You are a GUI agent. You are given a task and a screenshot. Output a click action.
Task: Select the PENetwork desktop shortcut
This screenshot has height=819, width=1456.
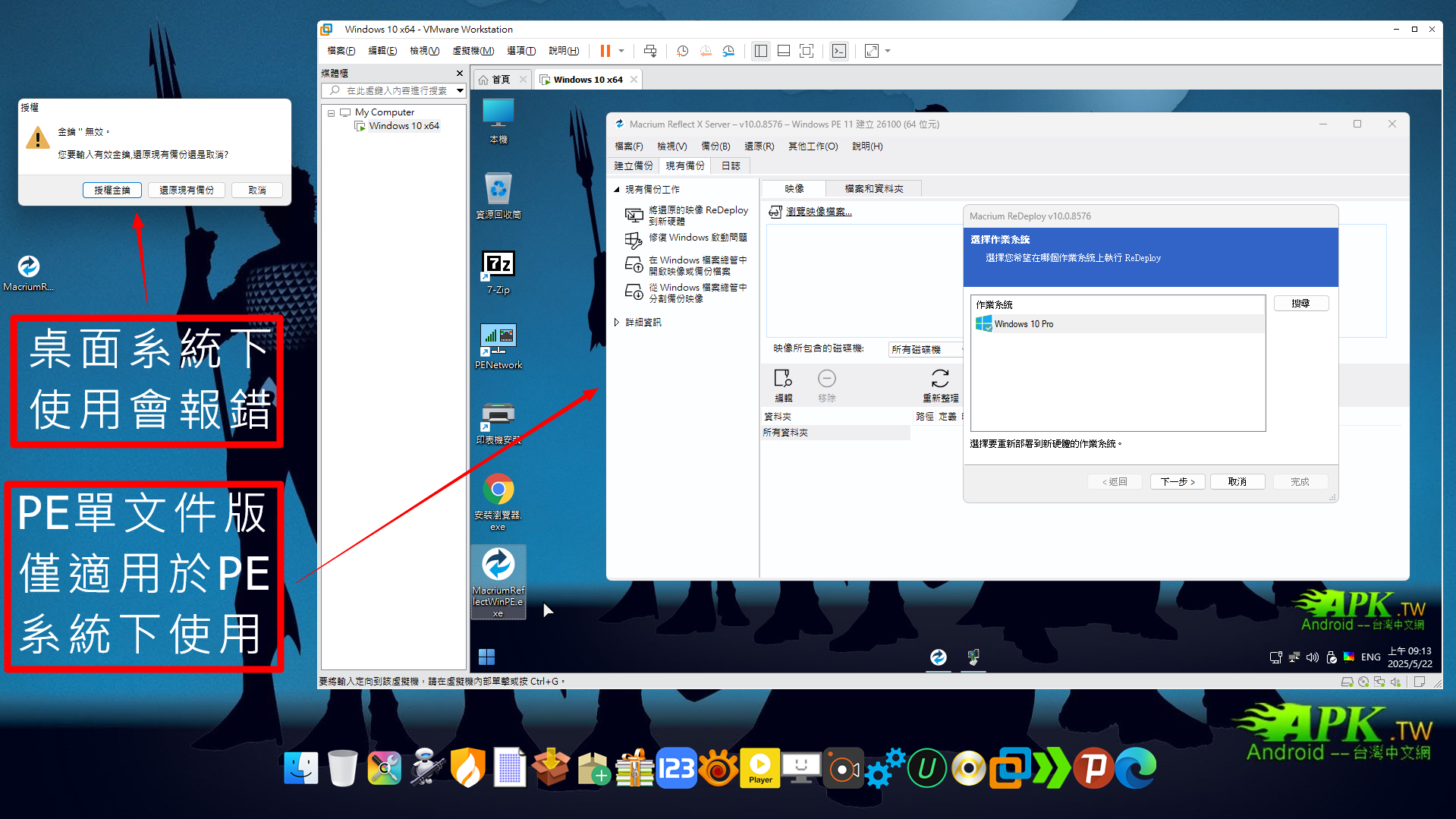click(x=498, y=347)
